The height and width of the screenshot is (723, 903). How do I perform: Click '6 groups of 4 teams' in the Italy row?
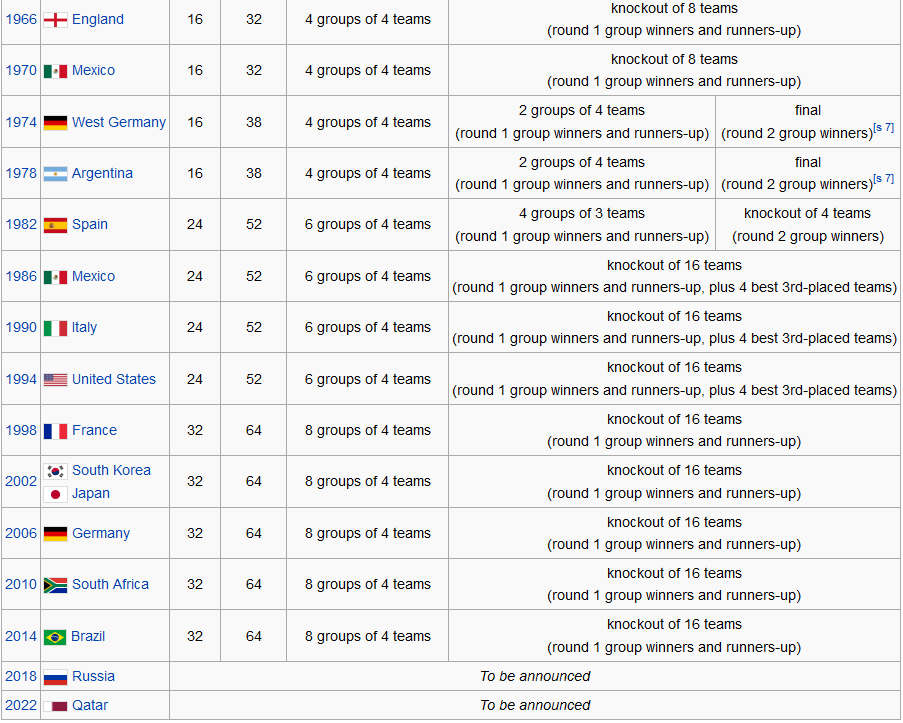[367, 327]
